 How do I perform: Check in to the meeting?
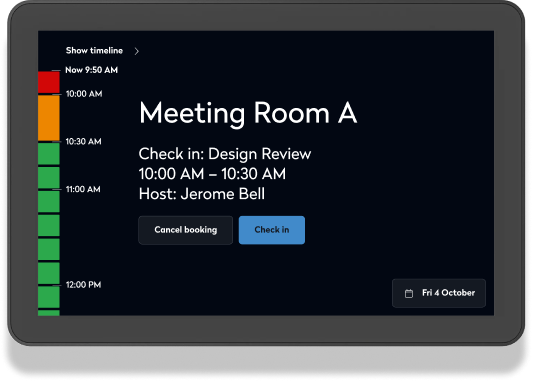tap(272, 230)
